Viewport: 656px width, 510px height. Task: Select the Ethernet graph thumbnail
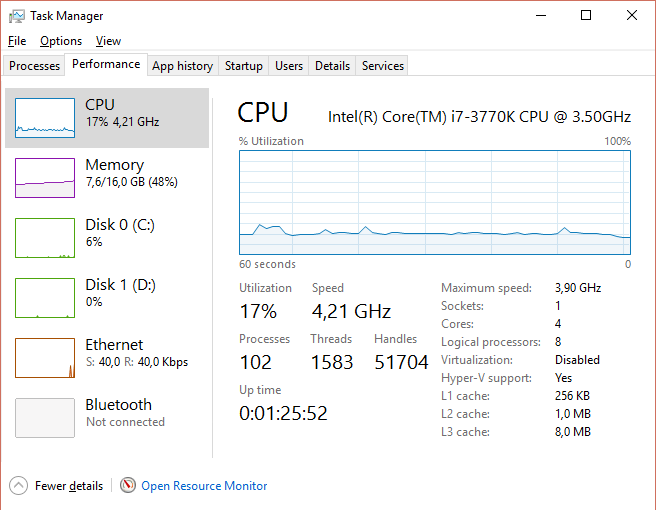45,358
